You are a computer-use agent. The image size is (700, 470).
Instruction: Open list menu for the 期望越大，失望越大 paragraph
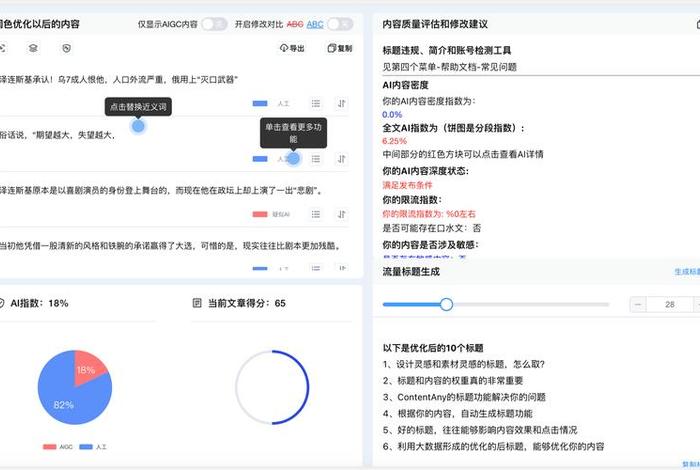point(316,159)
